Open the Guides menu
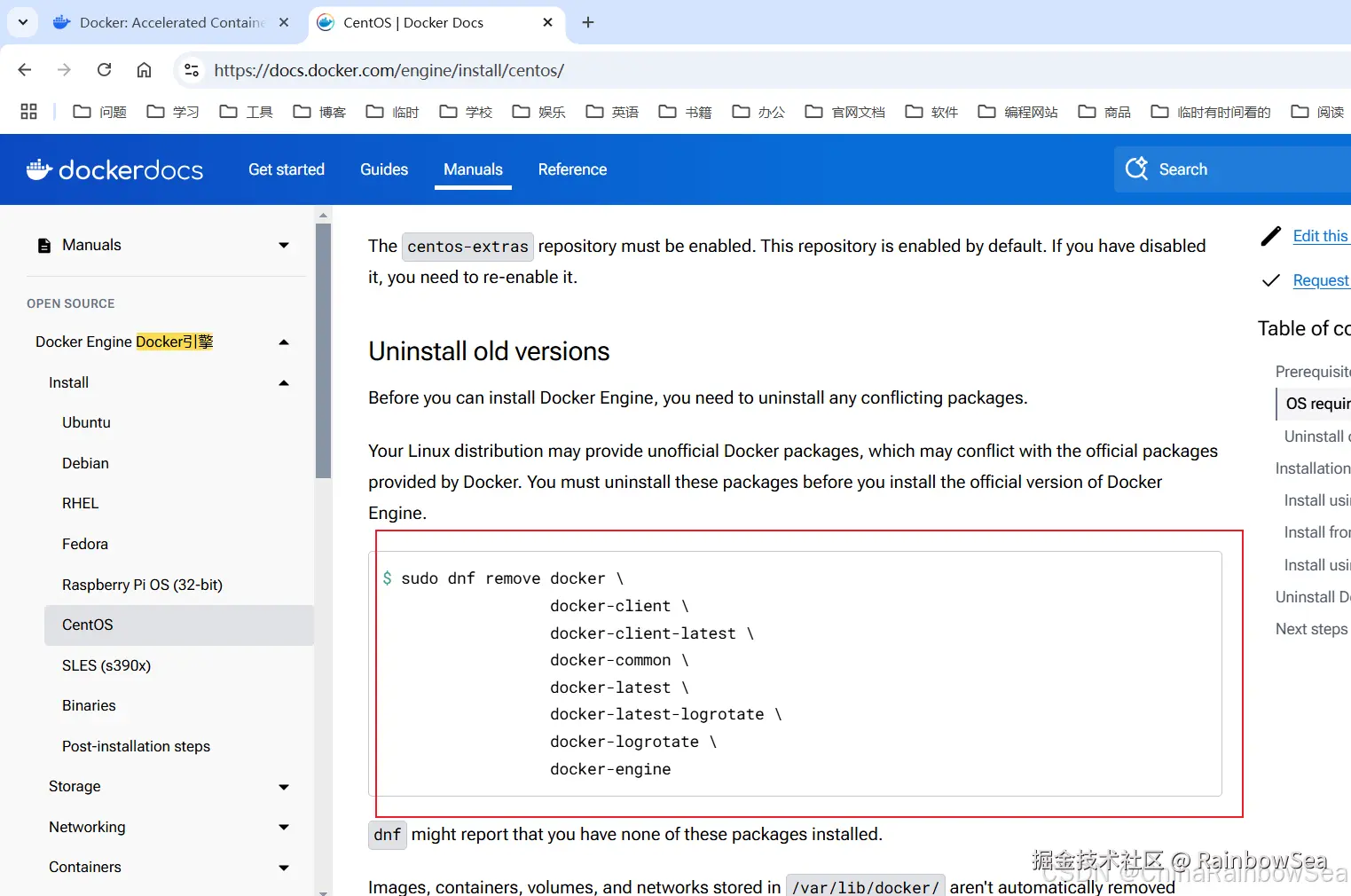 [384, 169]
